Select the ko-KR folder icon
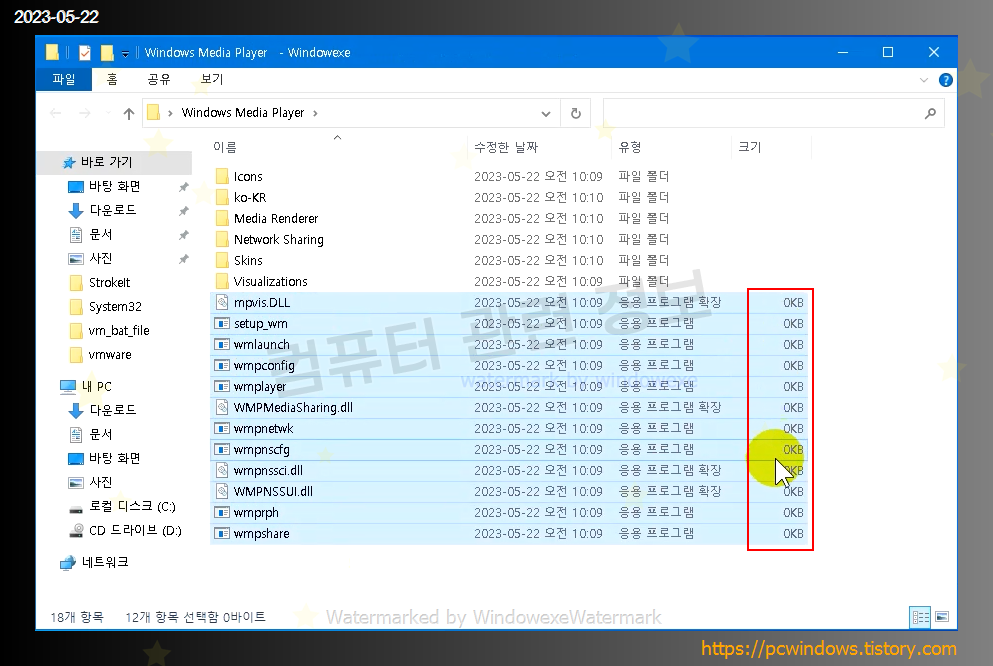993x666 pixels. click(x=222, y=197)
